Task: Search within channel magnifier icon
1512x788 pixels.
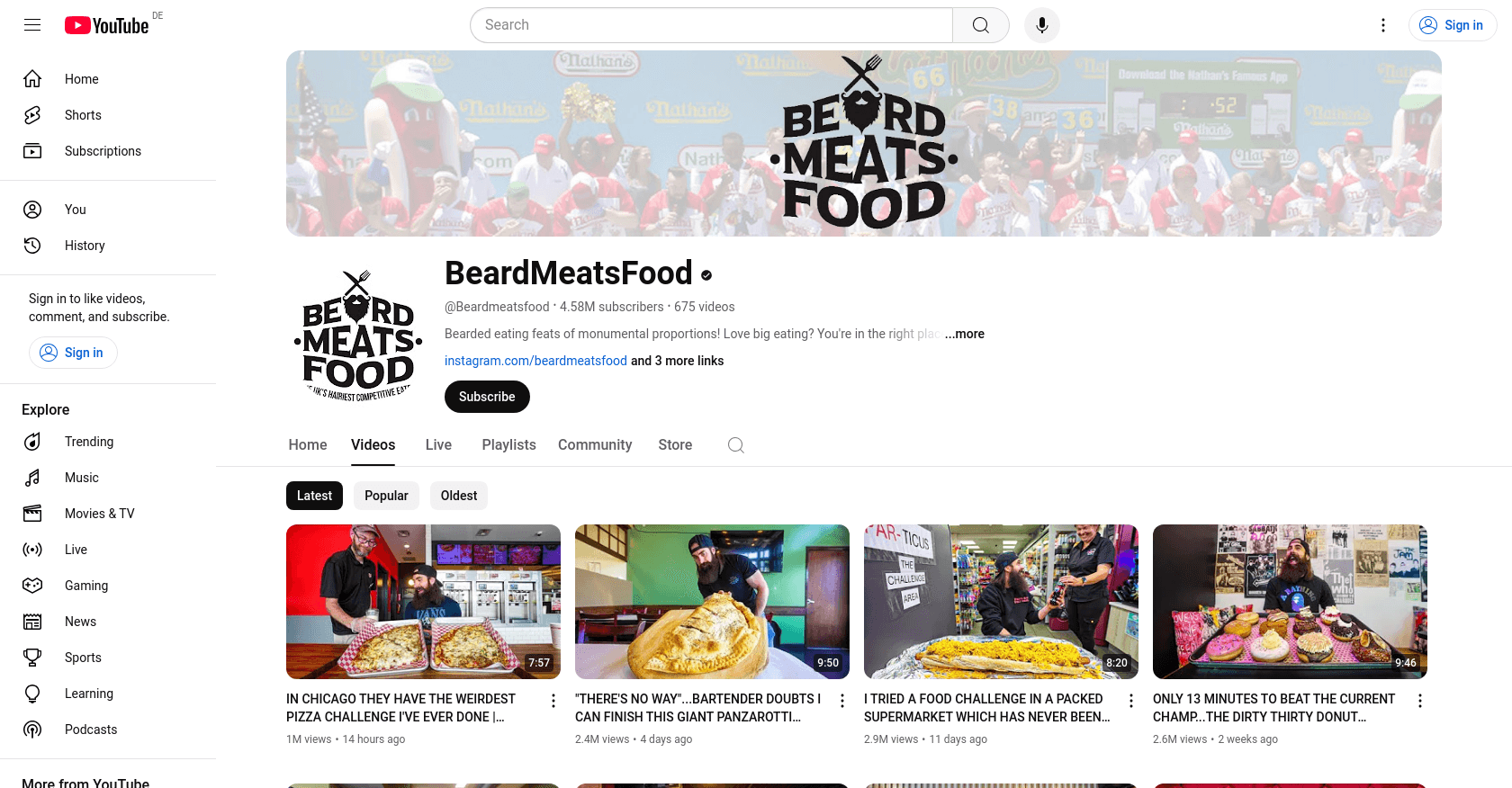Action: click(x=736, y=445)
